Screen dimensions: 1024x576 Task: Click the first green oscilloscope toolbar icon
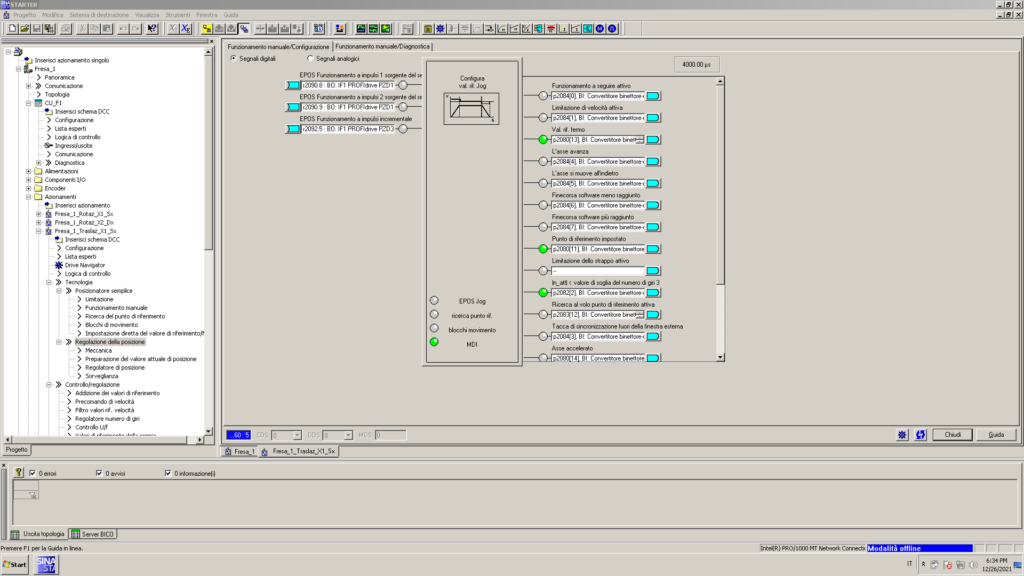[361, 29]
